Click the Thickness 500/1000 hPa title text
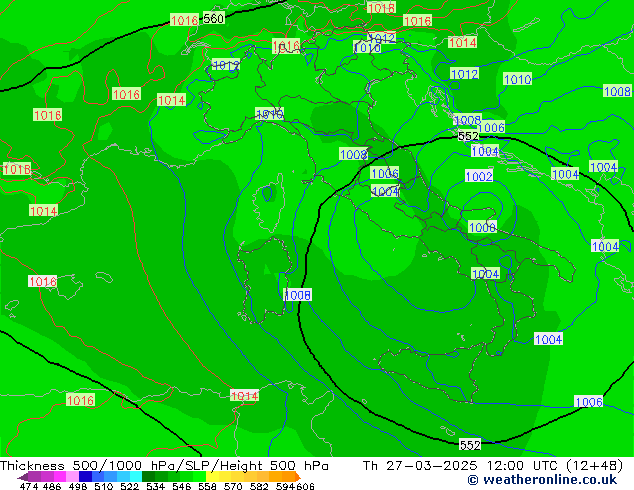 (165, 466)
